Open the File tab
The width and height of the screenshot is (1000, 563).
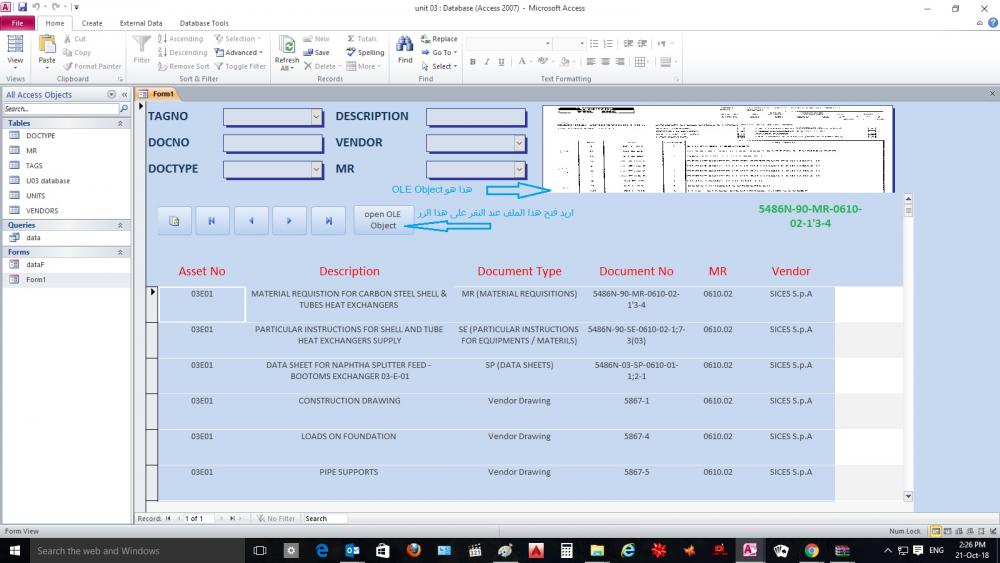tap(17, 23)
